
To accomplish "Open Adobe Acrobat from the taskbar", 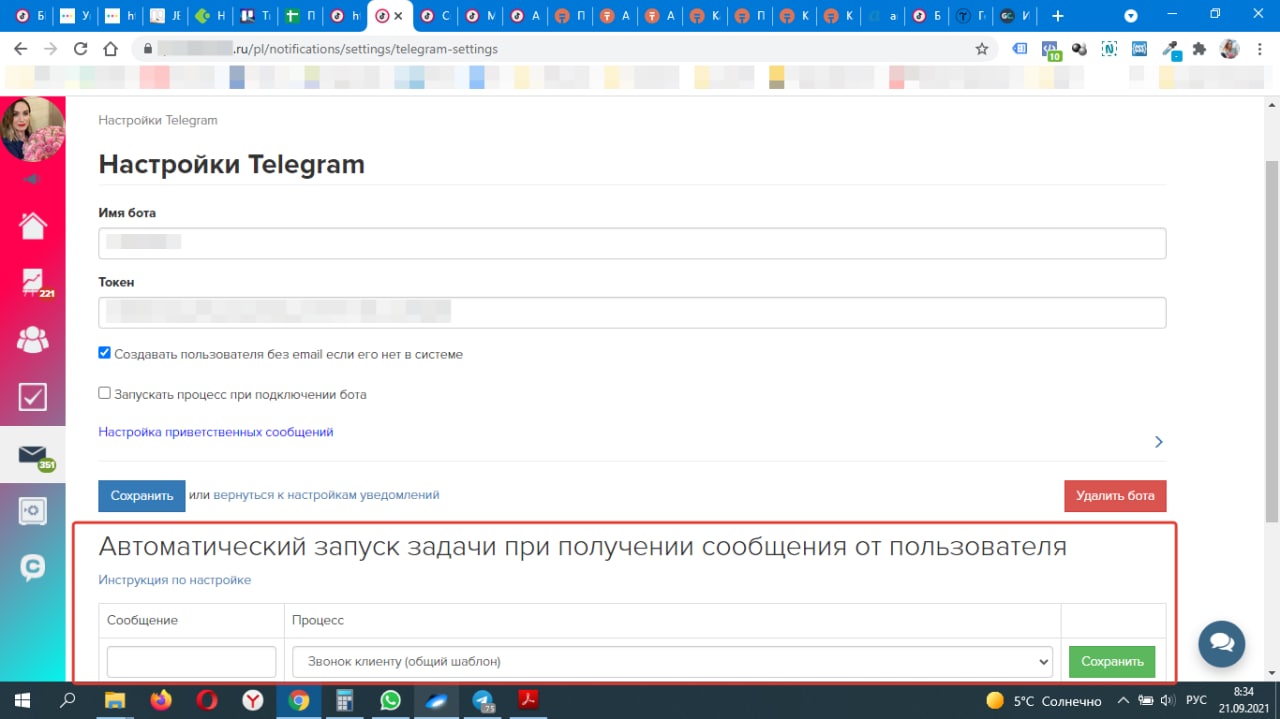I will click(x=529, y=700).
